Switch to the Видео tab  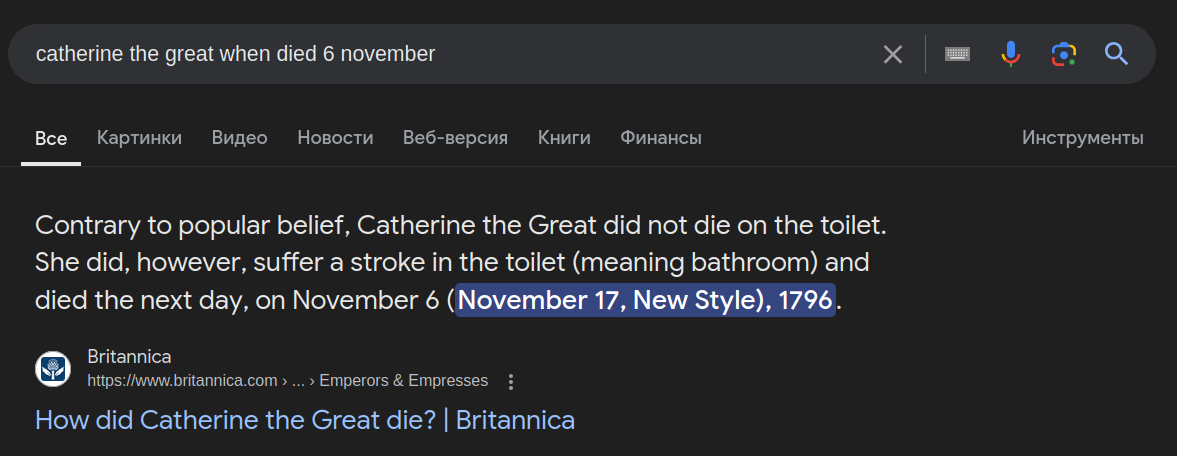[239, 137]
